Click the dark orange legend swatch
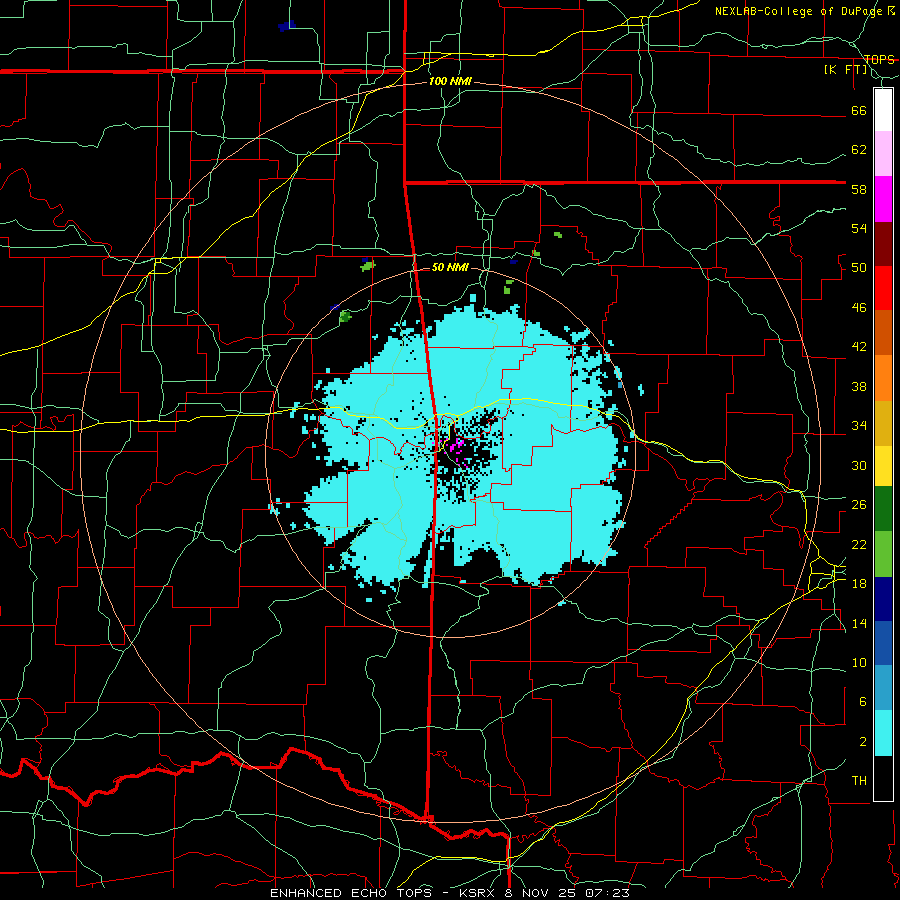The image size is (900, 900). coord(883,332)
